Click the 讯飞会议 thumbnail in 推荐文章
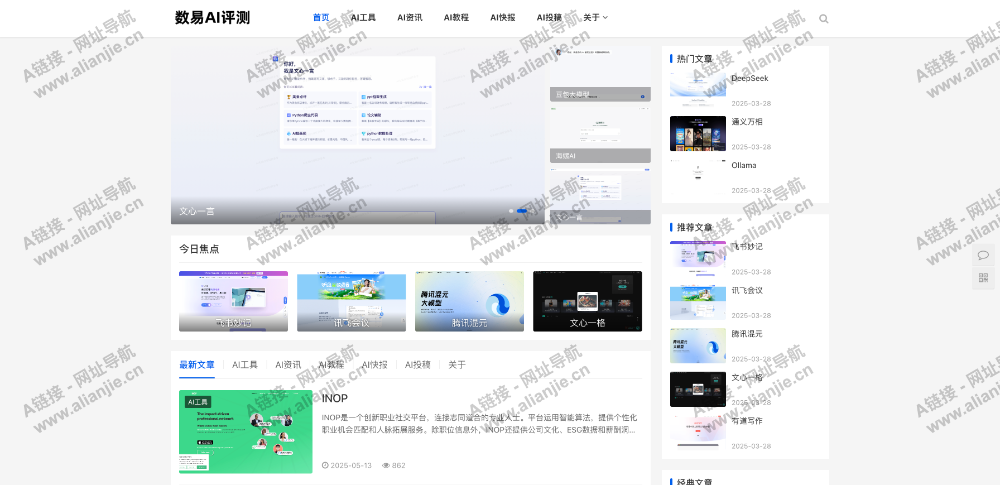Screen dimensions: 1000x485 tap(698, 302)
